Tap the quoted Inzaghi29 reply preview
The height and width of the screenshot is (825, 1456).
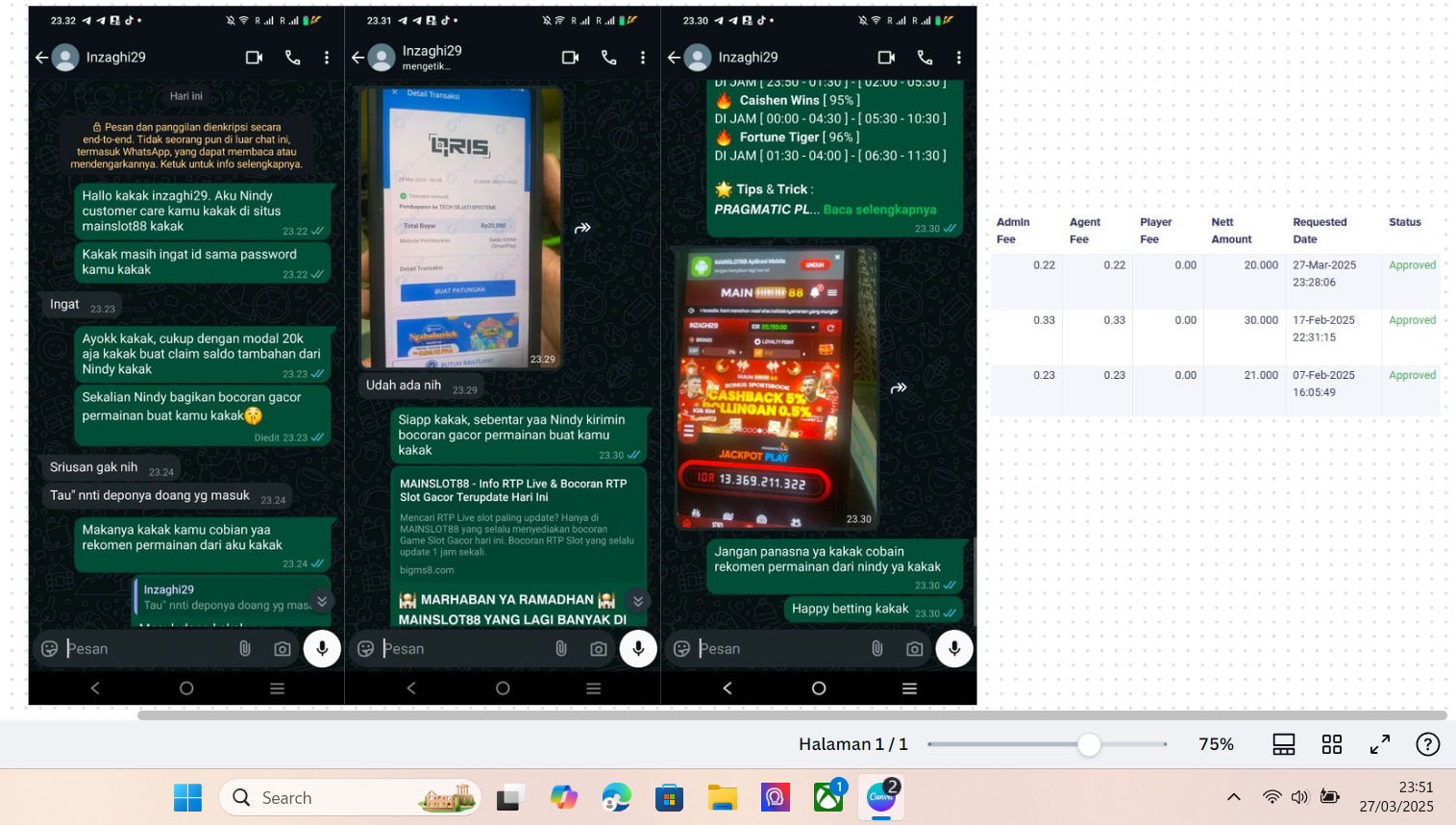[231, 597]
